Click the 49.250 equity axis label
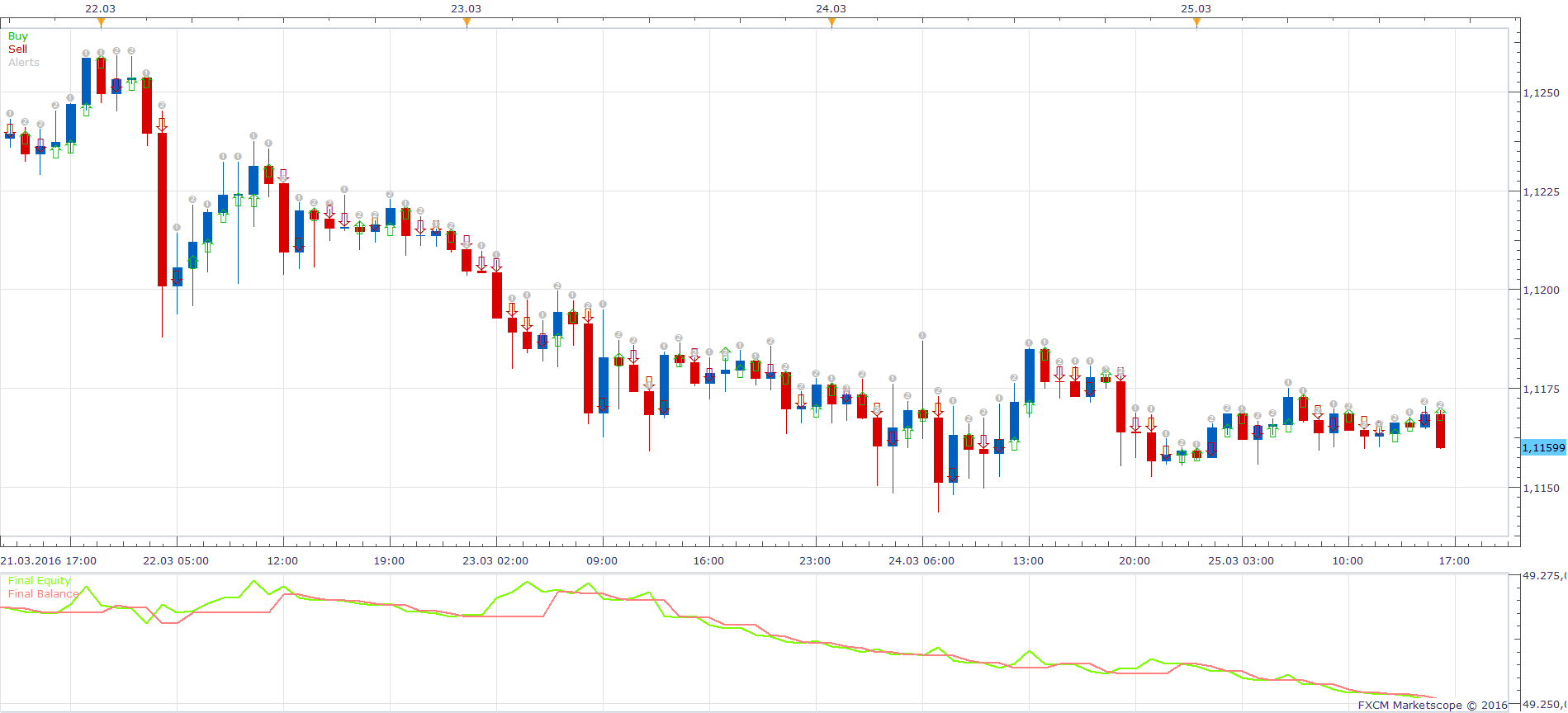The image size is (1568, 713). pos(1544,705)
